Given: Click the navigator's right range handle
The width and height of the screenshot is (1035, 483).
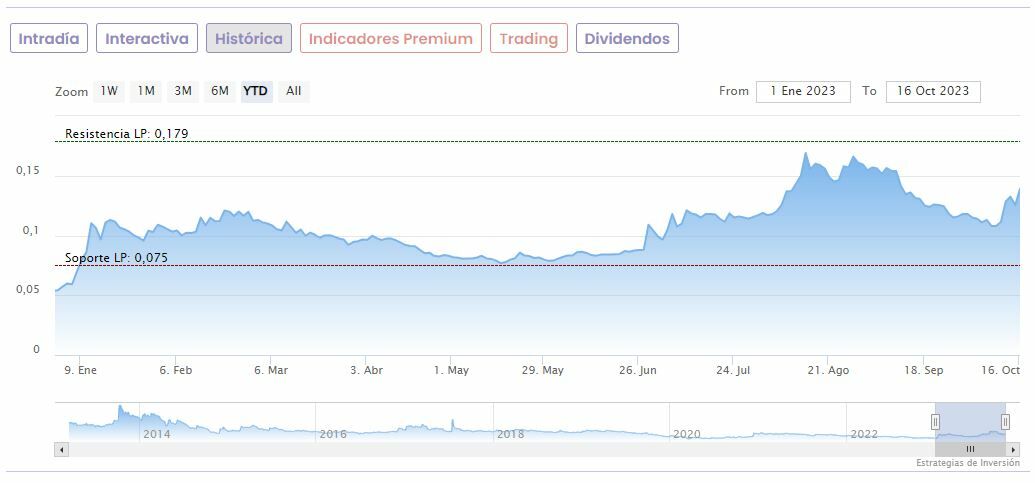Looking at the screenshot, I should tap(1005, 422).
